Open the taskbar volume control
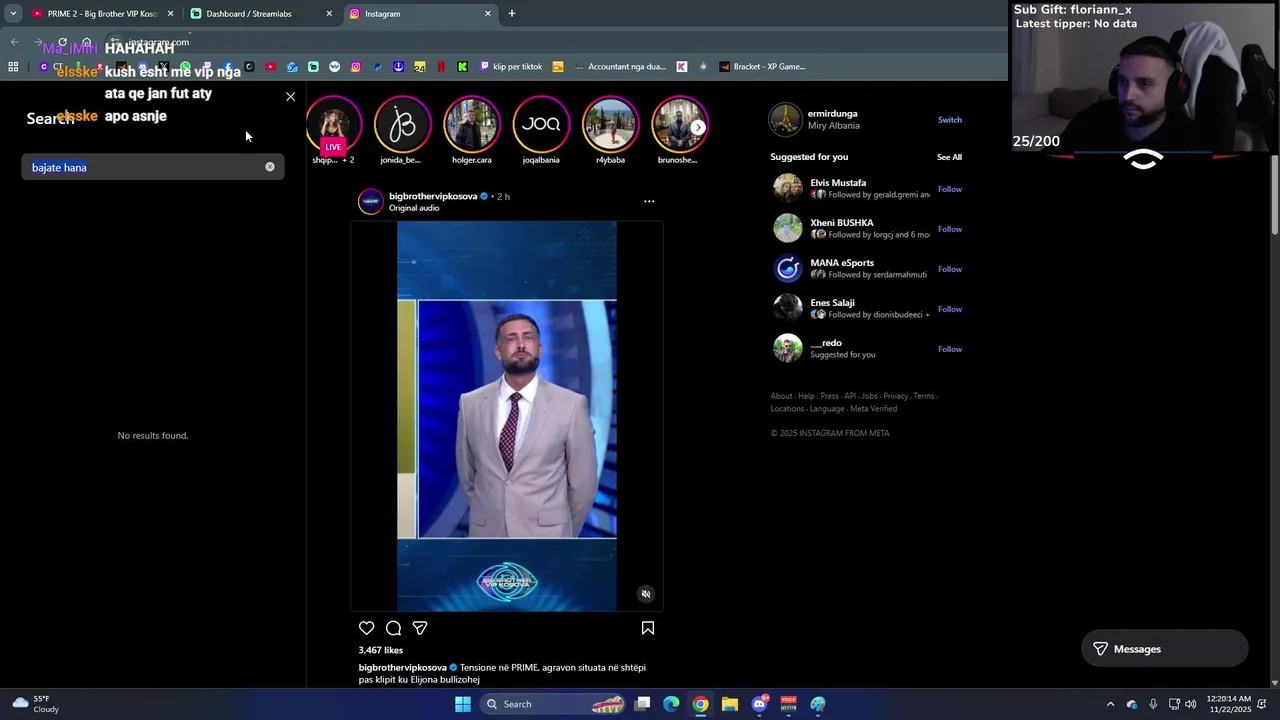The height and width of the screenshot is (720, 1280). coord(1190,704)
